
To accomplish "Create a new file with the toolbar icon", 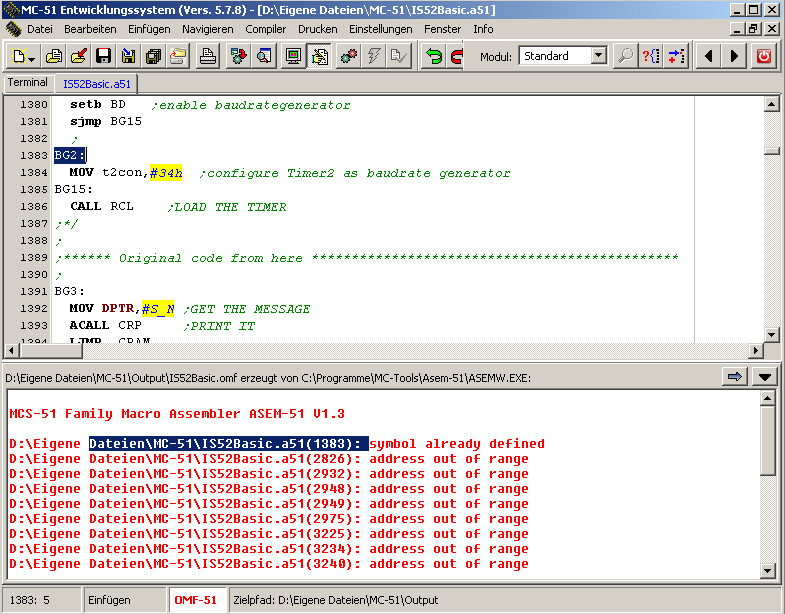I will click(x=19, y=56).
